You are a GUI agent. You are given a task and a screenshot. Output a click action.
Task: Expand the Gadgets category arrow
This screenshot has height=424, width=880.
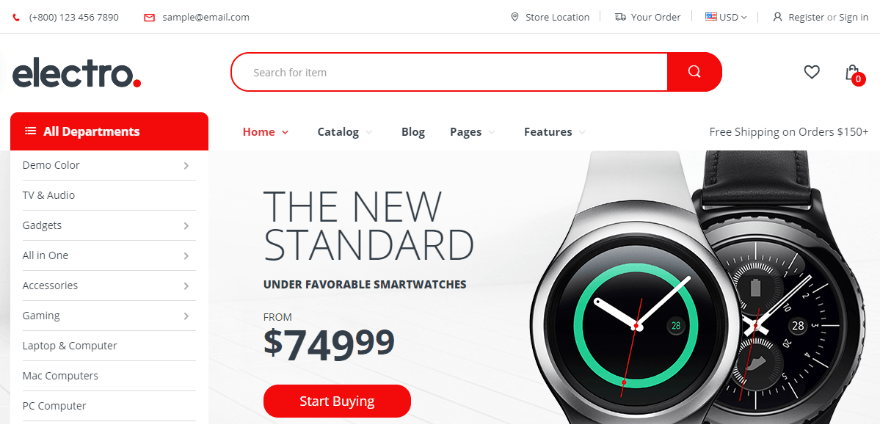[x=186, y=226]
